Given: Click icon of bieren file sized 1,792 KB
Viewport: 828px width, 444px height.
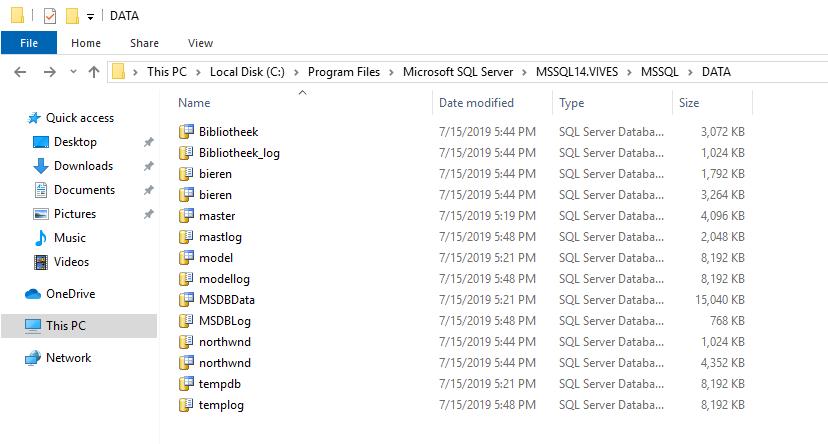Looking at the screenshot, I should pos(186,174).
